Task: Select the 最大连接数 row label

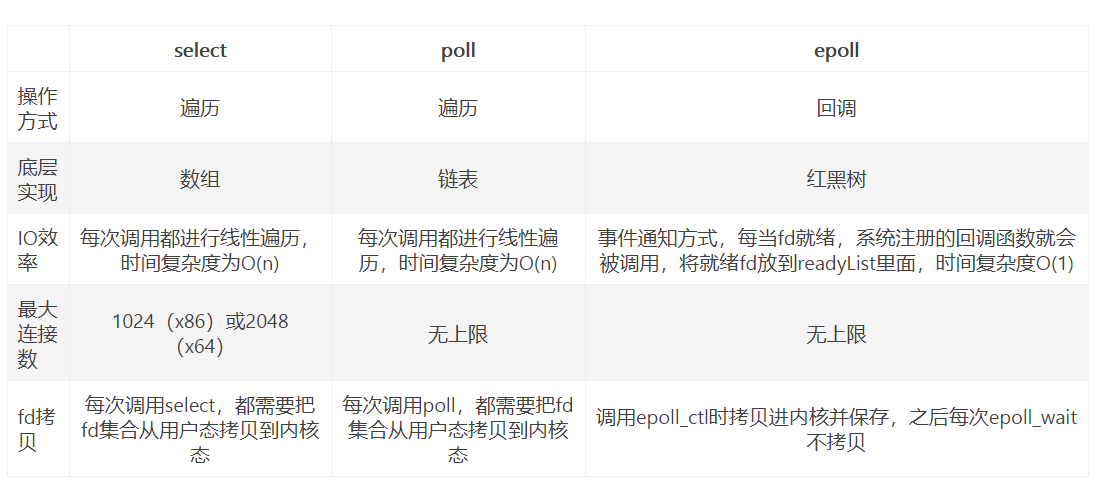Action: (38, 334)
